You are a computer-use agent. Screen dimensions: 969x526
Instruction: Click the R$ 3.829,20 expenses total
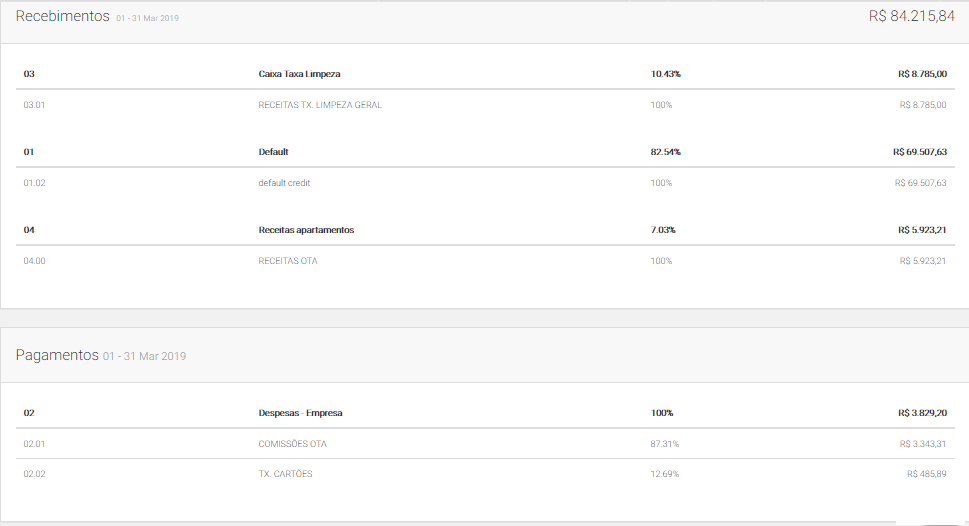point(922,413)
